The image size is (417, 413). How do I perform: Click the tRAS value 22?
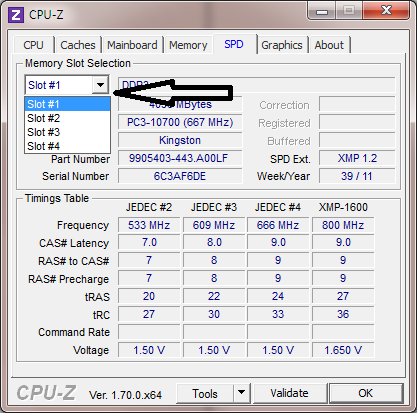[214, 296]
